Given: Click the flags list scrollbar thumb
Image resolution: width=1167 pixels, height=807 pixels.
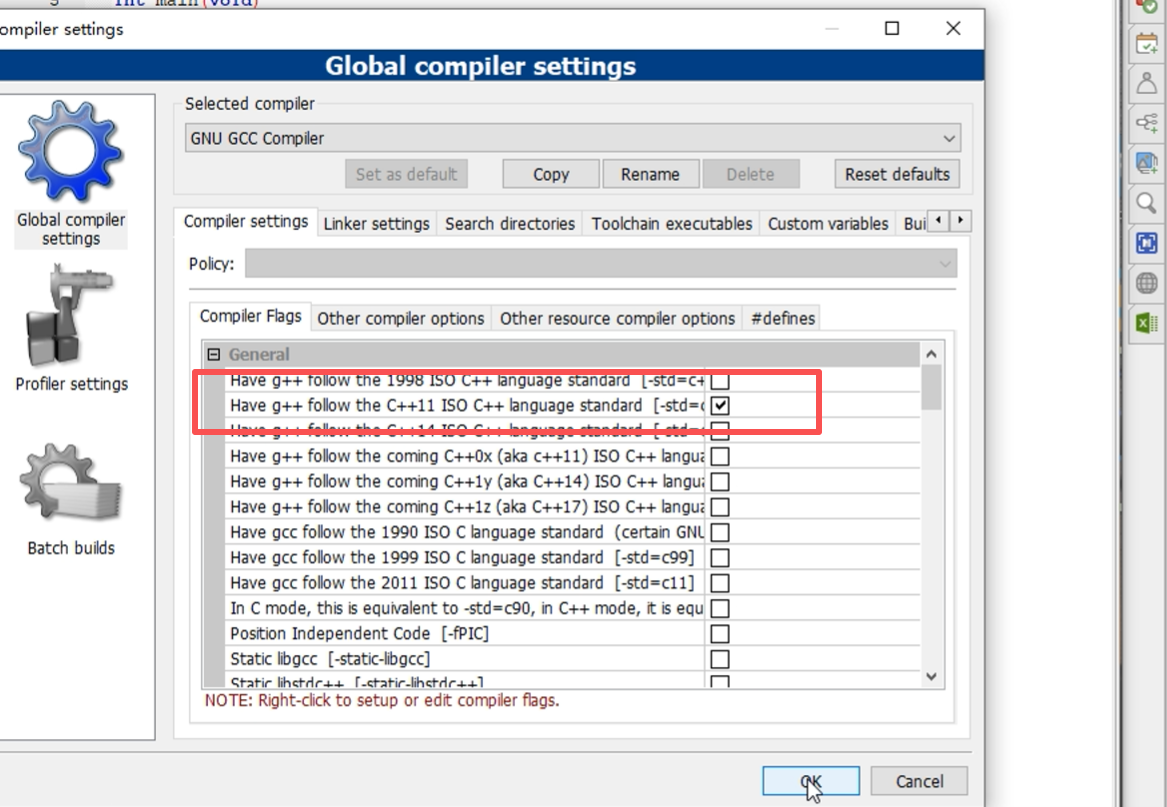Looking at the screenshot, I should [931, 387].
